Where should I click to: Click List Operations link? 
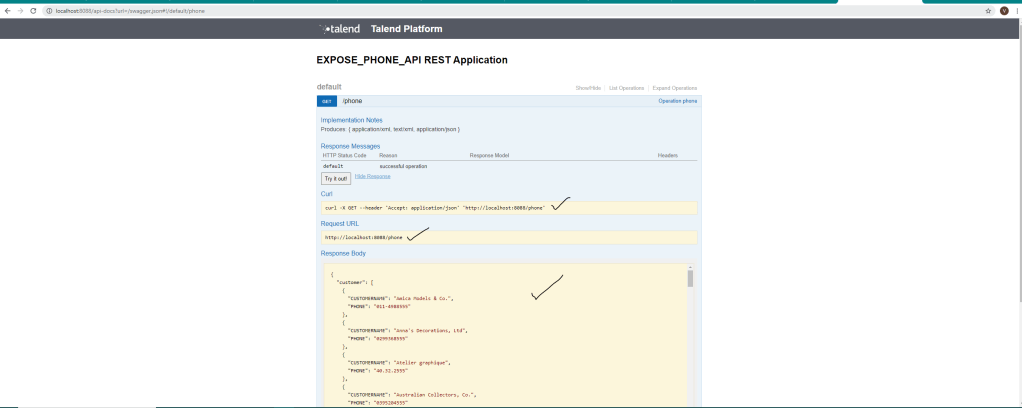click(627, 88)
